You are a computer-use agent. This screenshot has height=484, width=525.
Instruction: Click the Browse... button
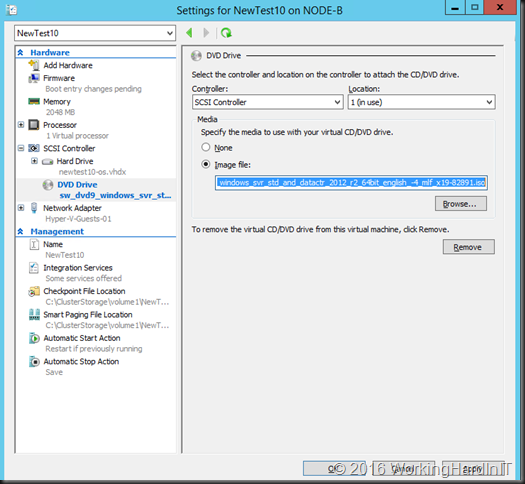tap(461, 204)
